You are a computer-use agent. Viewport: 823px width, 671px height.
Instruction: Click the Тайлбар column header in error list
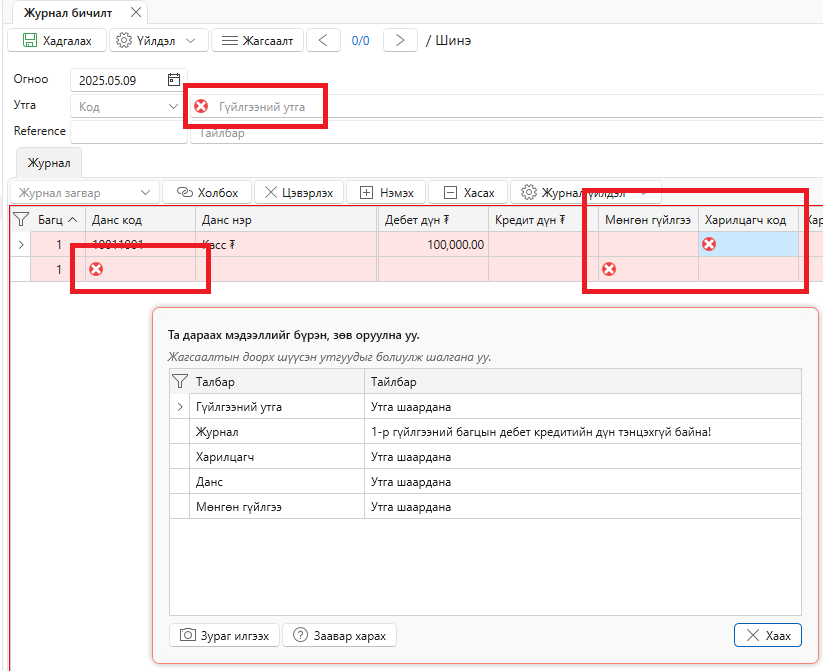583,382
